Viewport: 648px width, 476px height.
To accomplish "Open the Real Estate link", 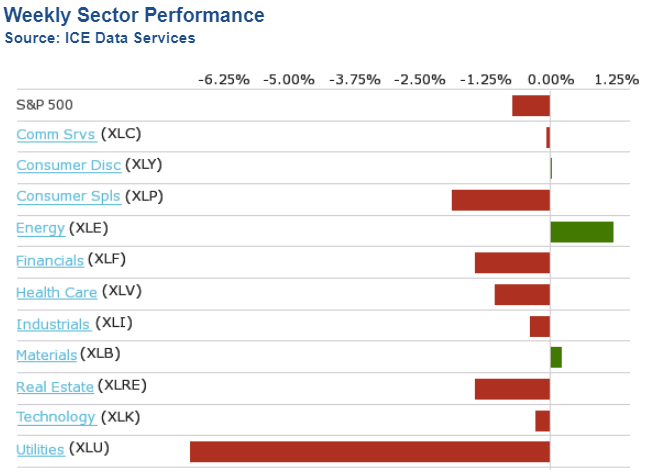I will (x=55, y=387).
